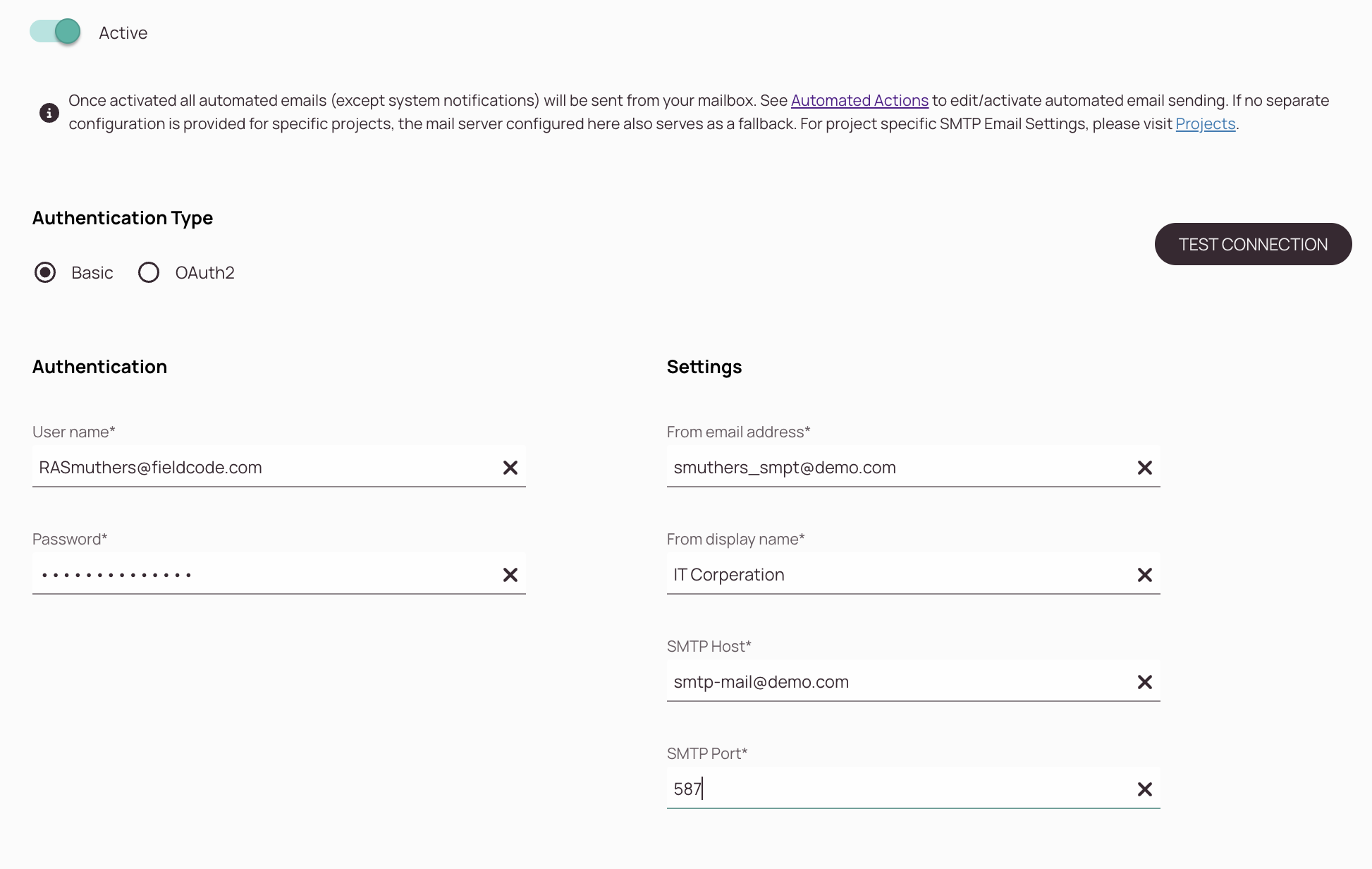Click the 'User name*' label
Image resolution: width=1372 pixels, height=869 pixels.
pyautogui.click(x=74, y=432)
